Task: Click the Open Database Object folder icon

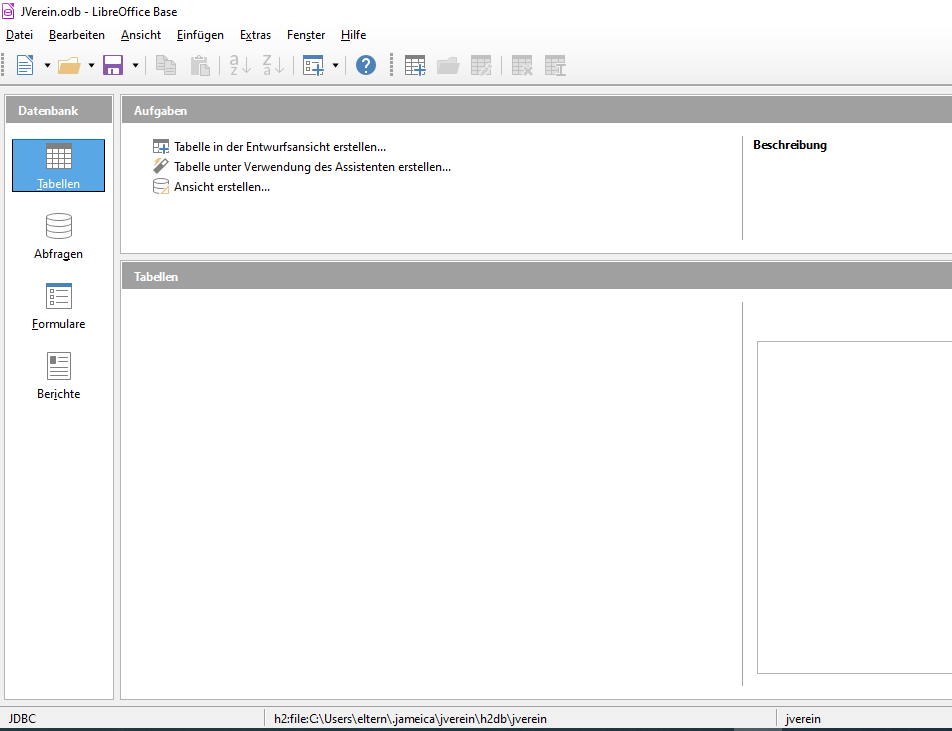Action: [448, 66]
